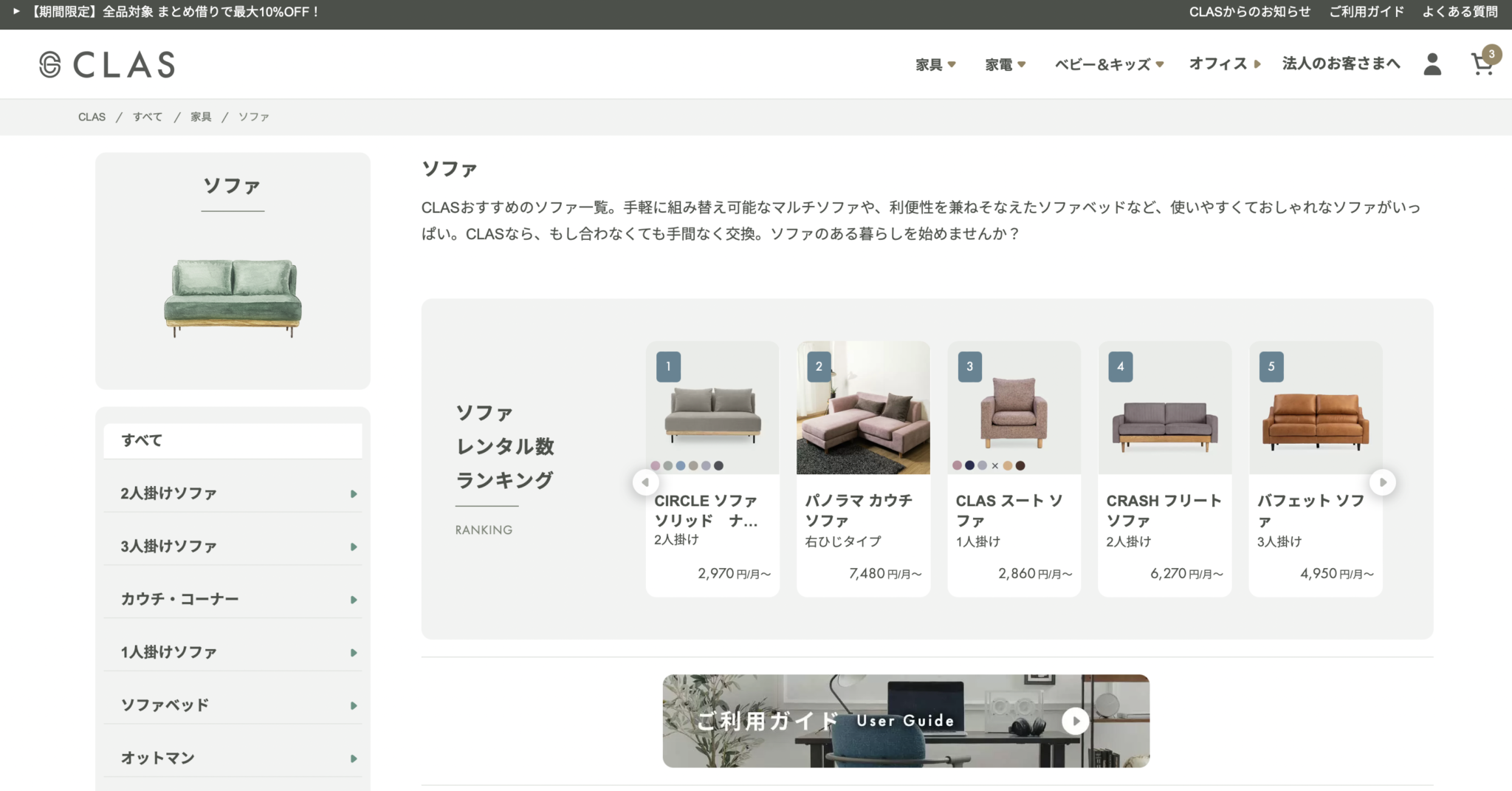The image size is (1512, 791).
Task: Click 家具 breadcrumb link
Action: [201, 117]
